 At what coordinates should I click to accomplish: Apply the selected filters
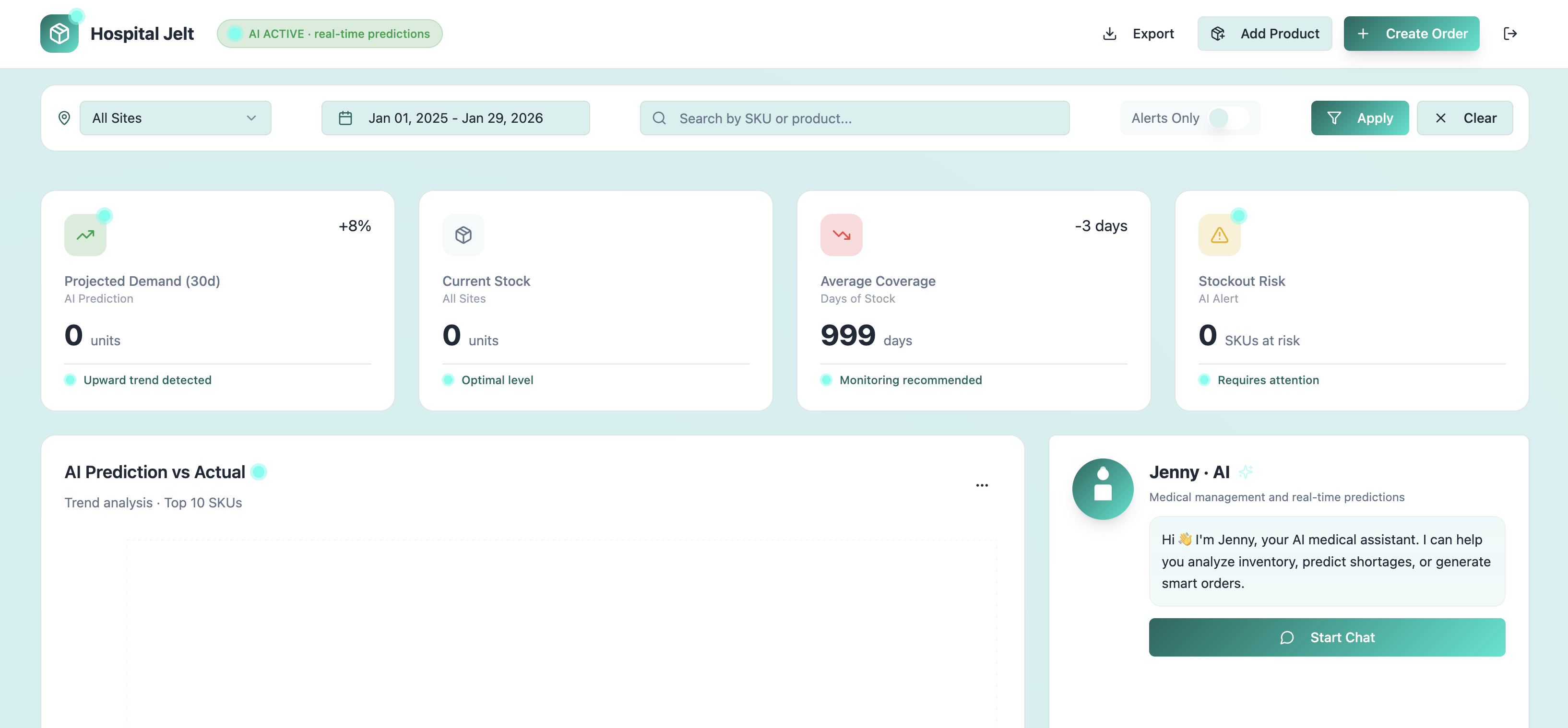(x=1359, y=118)
